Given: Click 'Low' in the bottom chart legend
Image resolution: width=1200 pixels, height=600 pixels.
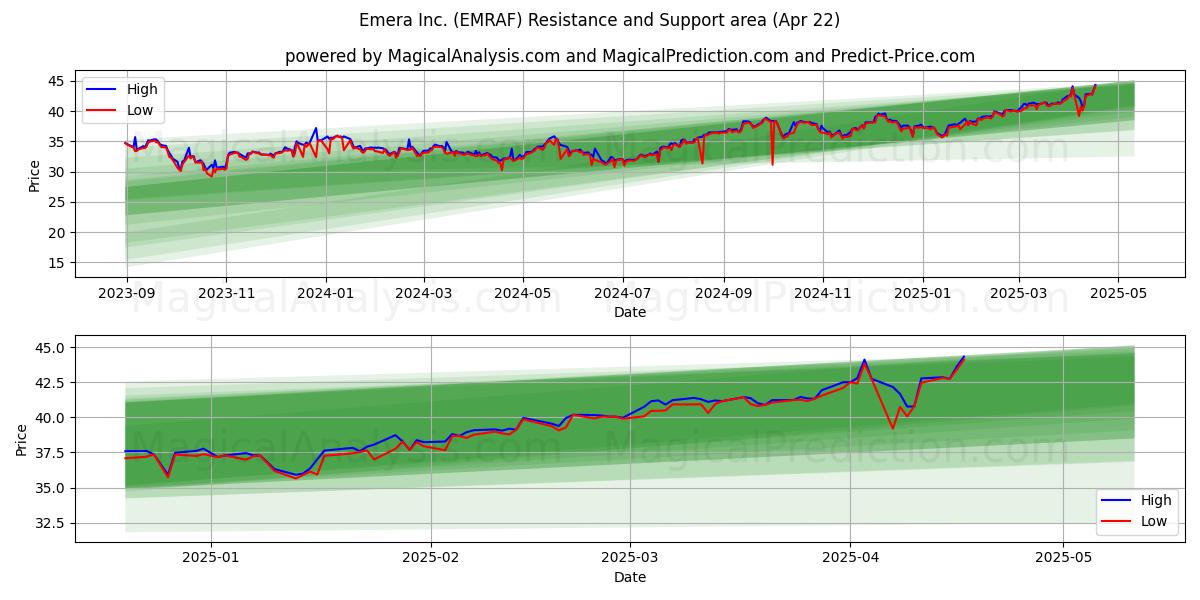Looking at the screenshot, I should click(x=1154, y=521).
